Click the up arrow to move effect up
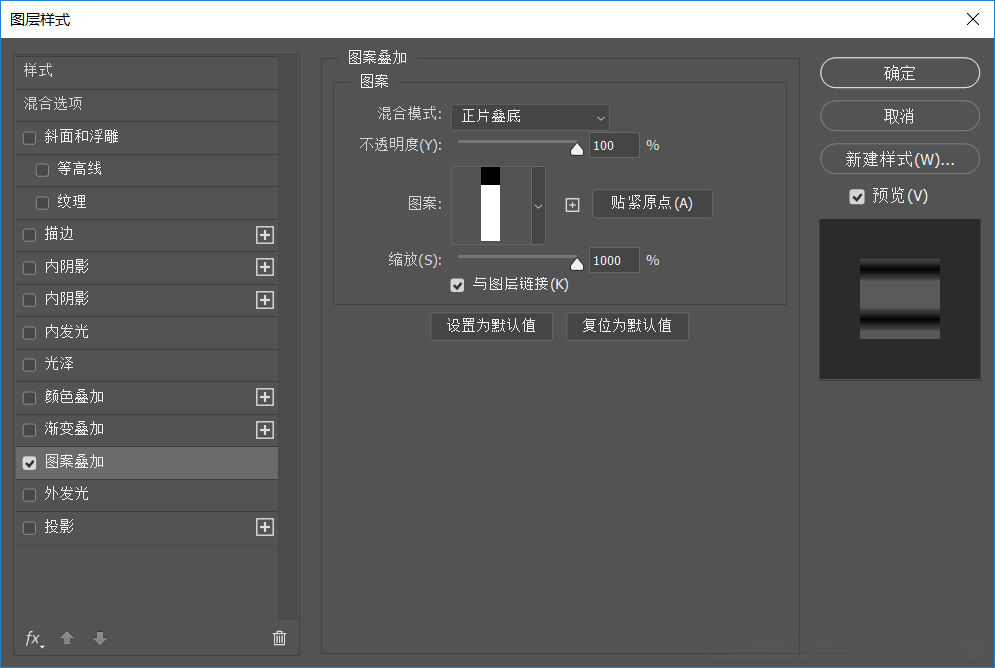995x668 pixels. (66, 638)
